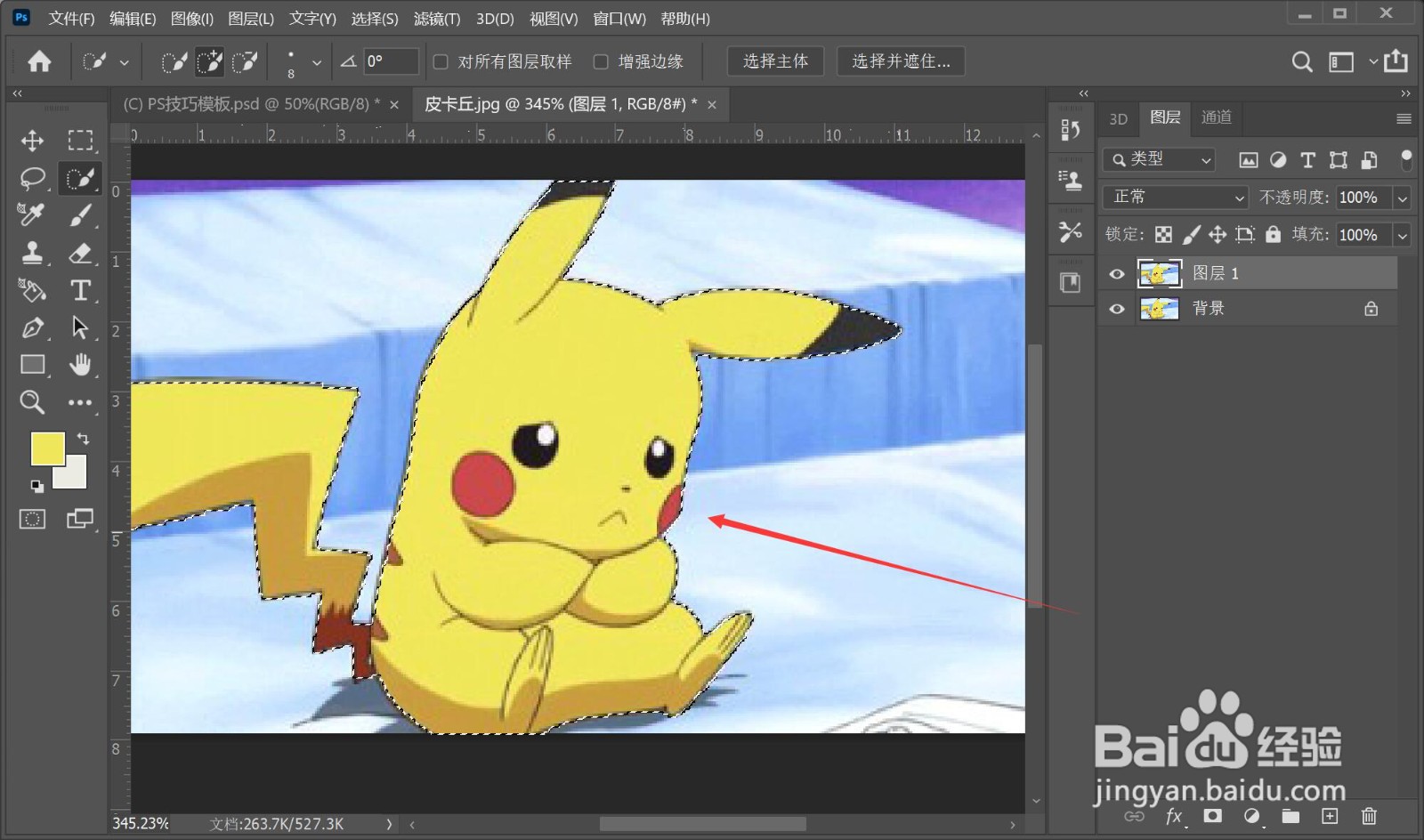Delete layer using trash icon
Screen dimensions: 1424x840
[x=1369, y=816]
